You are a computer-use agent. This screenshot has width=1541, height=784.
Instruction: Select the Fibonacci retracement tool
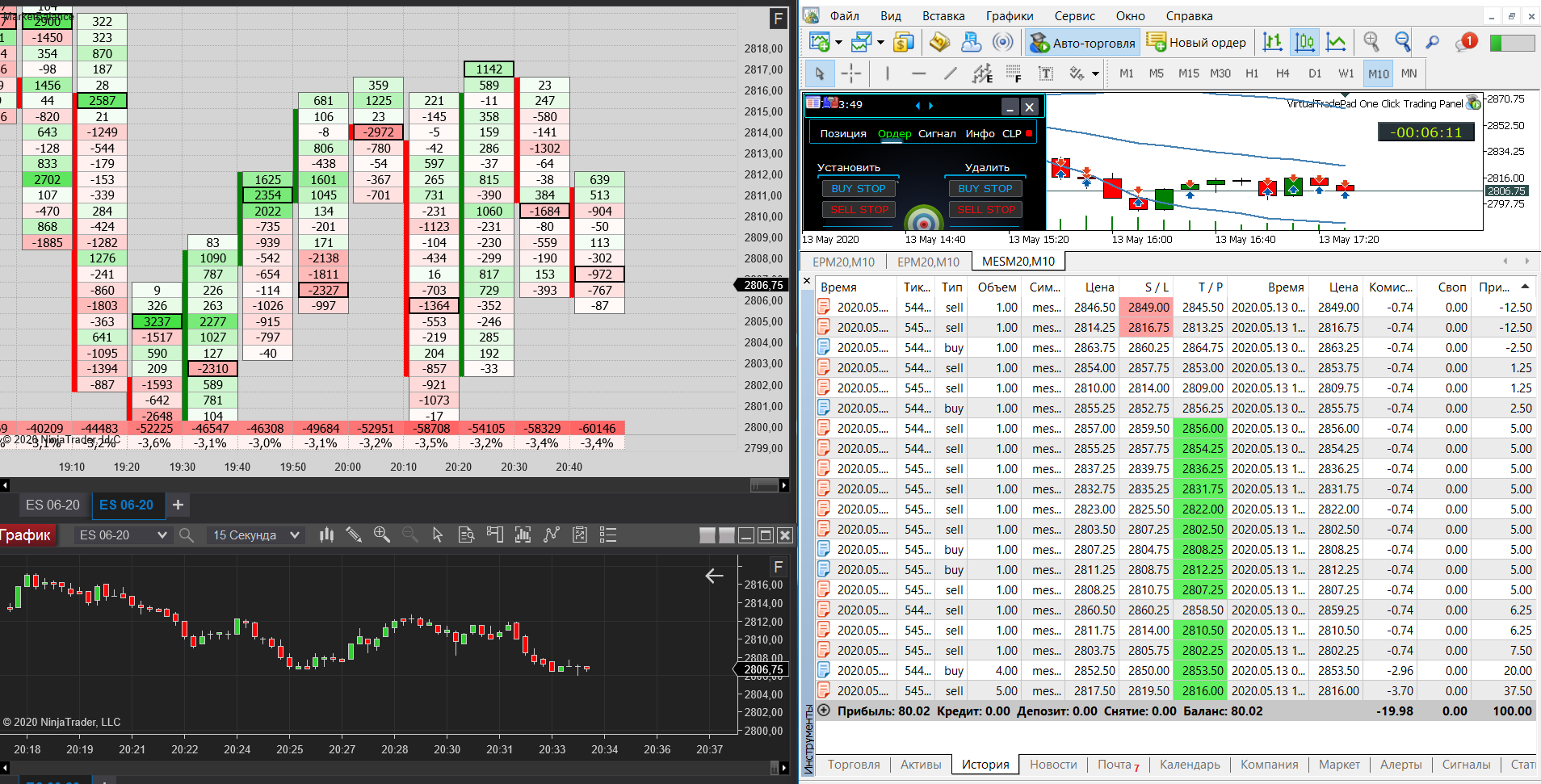pyautogui.click(x=1014, y=73)
